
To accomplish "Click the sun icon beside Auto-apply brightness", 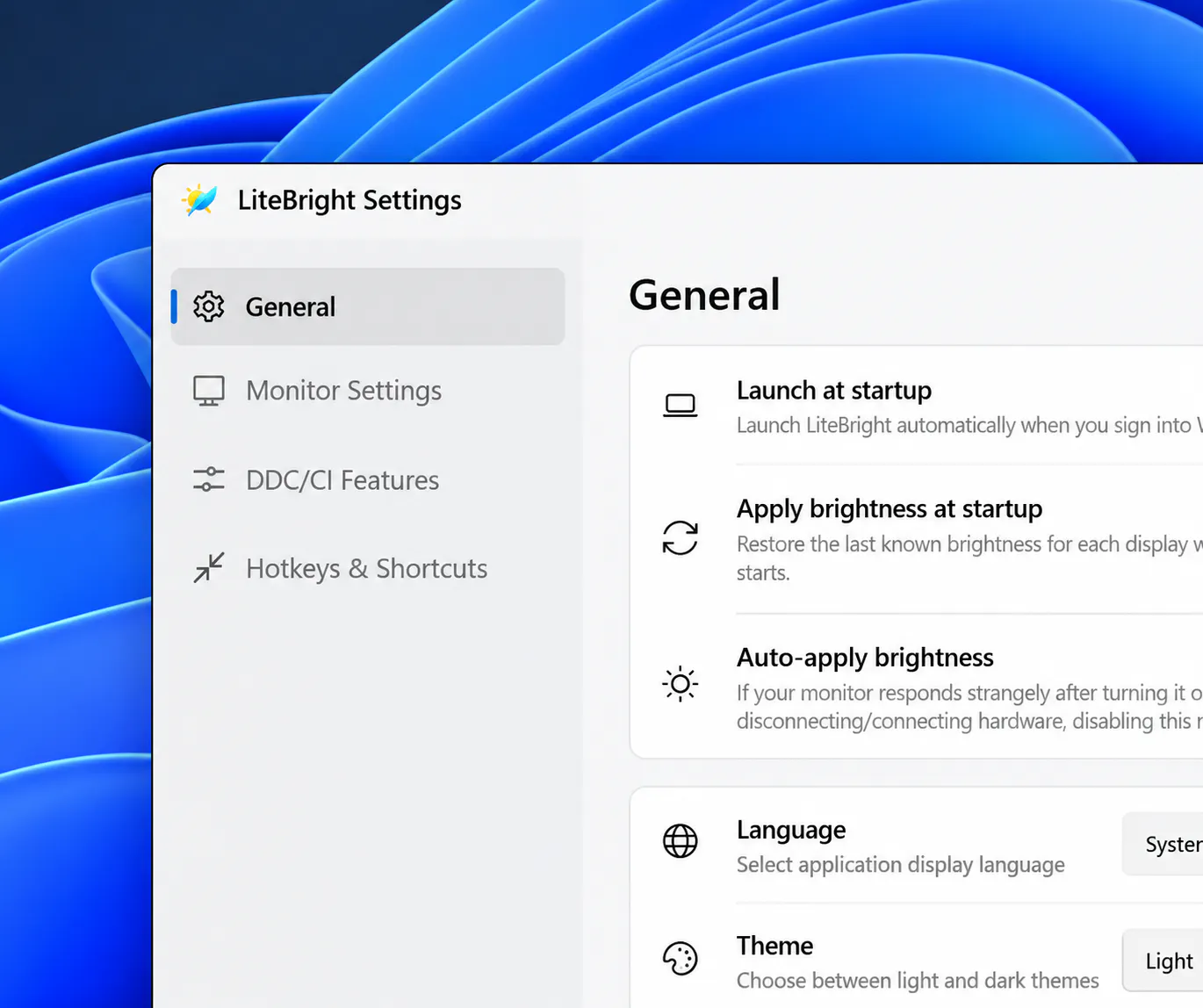I will click(x=681, y=684).
